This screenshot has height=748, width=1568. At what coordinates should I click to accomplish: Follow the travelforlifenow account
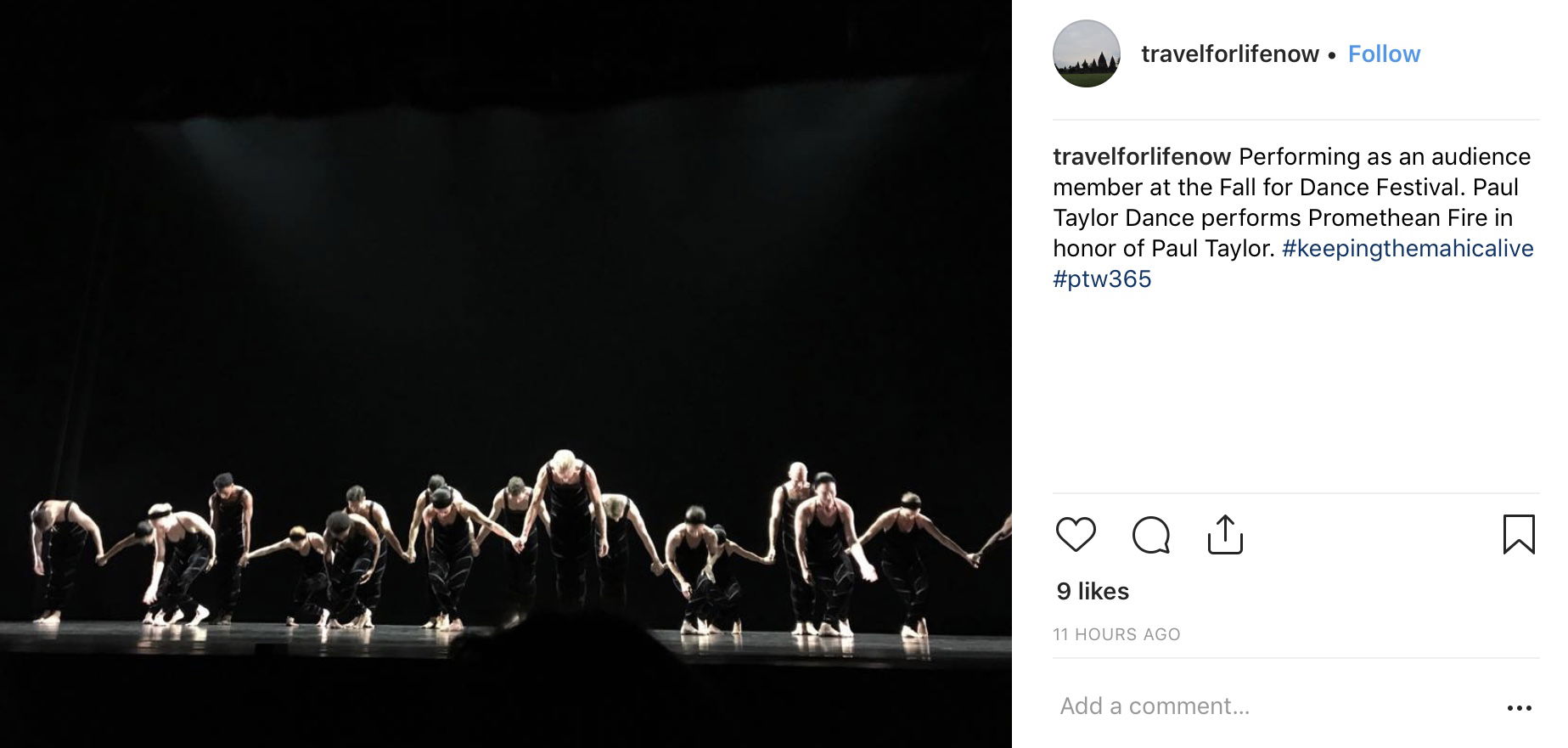[1384, 53]
